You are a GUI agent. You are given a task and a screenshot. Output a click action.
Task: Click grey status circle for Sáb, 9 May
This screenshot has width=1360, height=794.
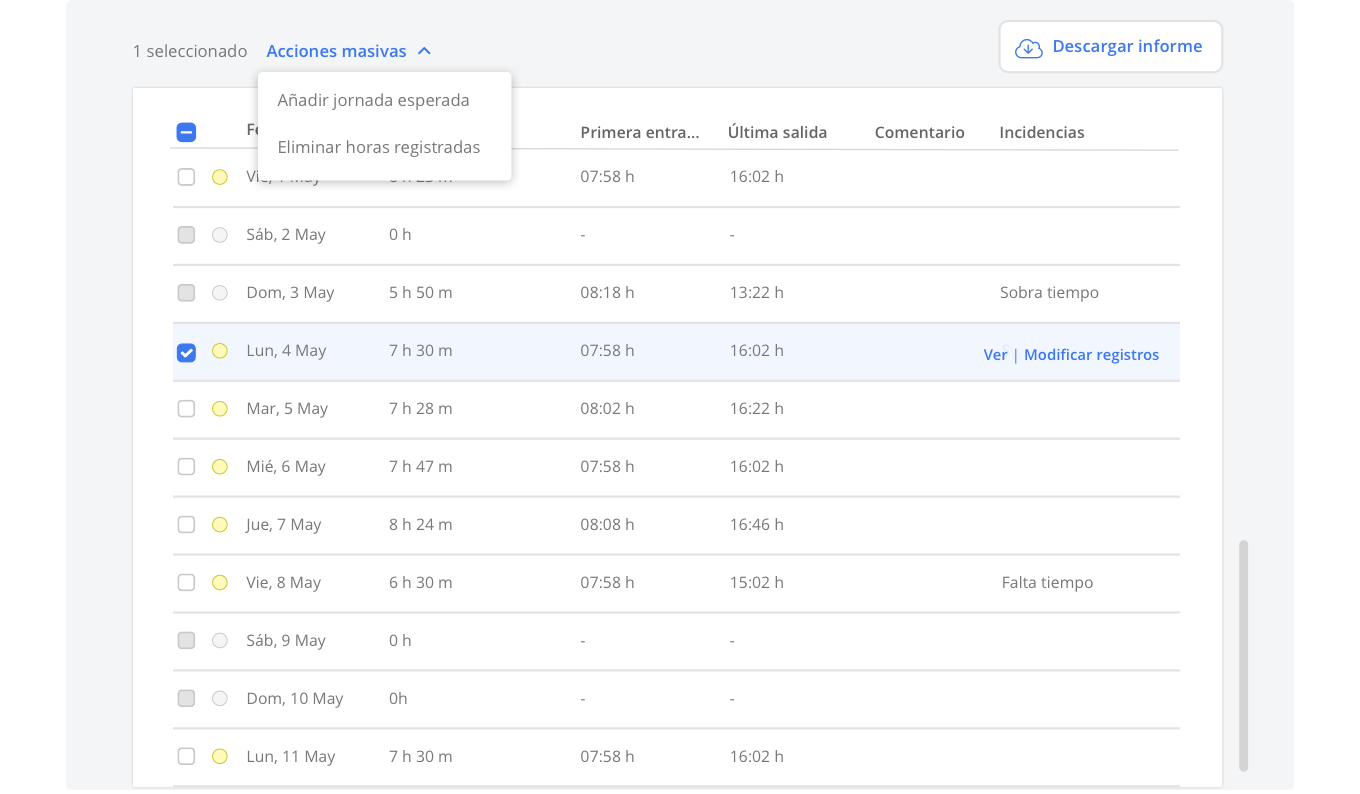pyautogui.click(x=220, y=641)
